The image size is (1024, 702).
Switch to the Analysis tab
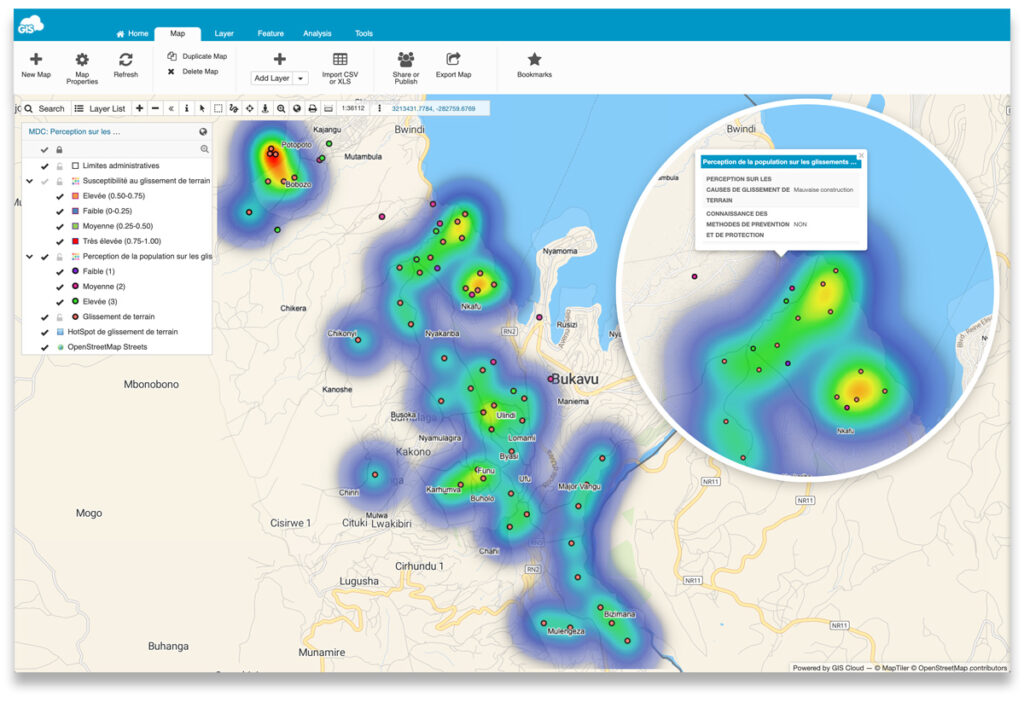coord(317,33)
